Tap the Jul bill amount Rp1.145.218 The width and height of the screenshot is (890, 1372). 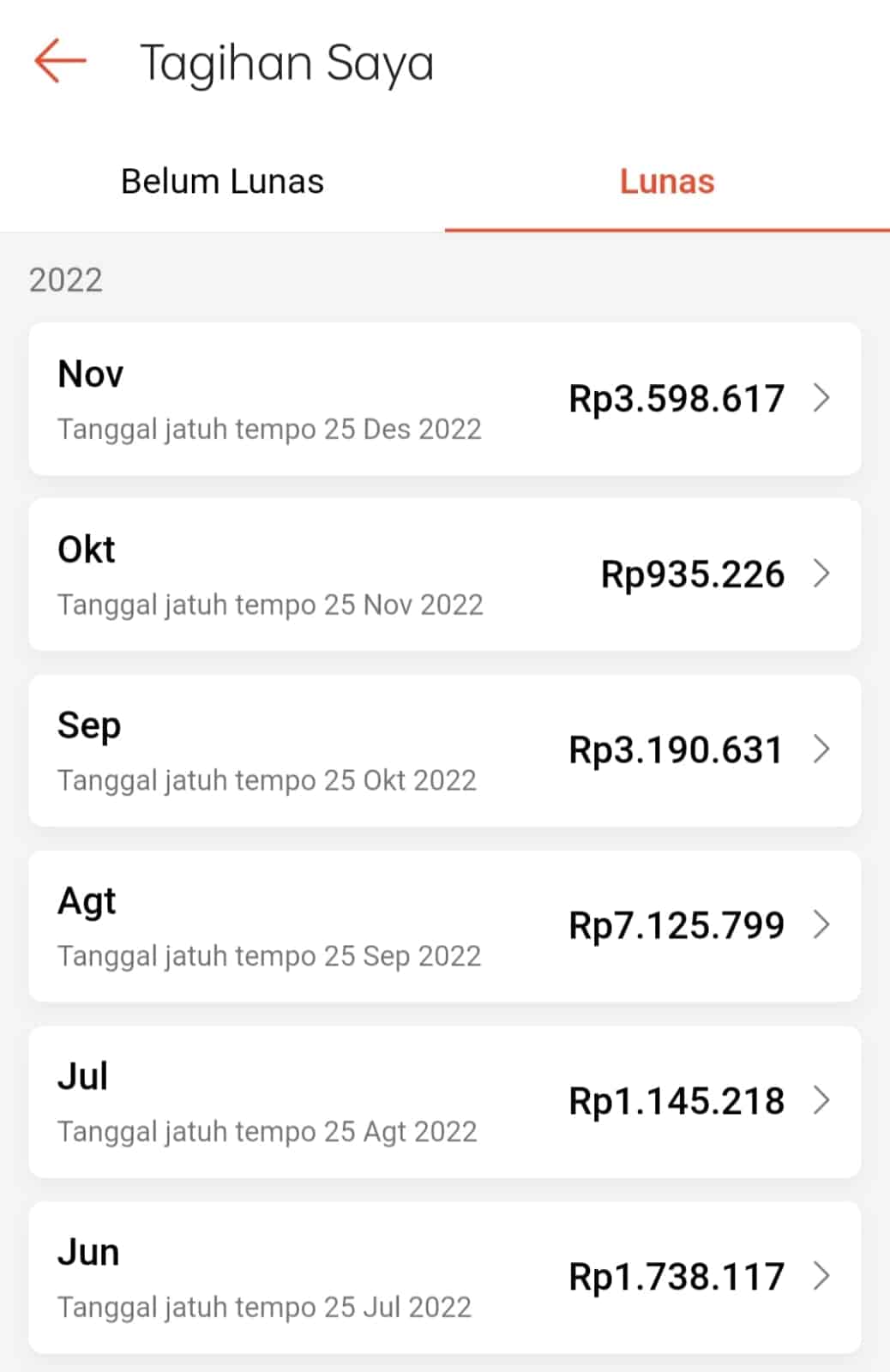677,1102
